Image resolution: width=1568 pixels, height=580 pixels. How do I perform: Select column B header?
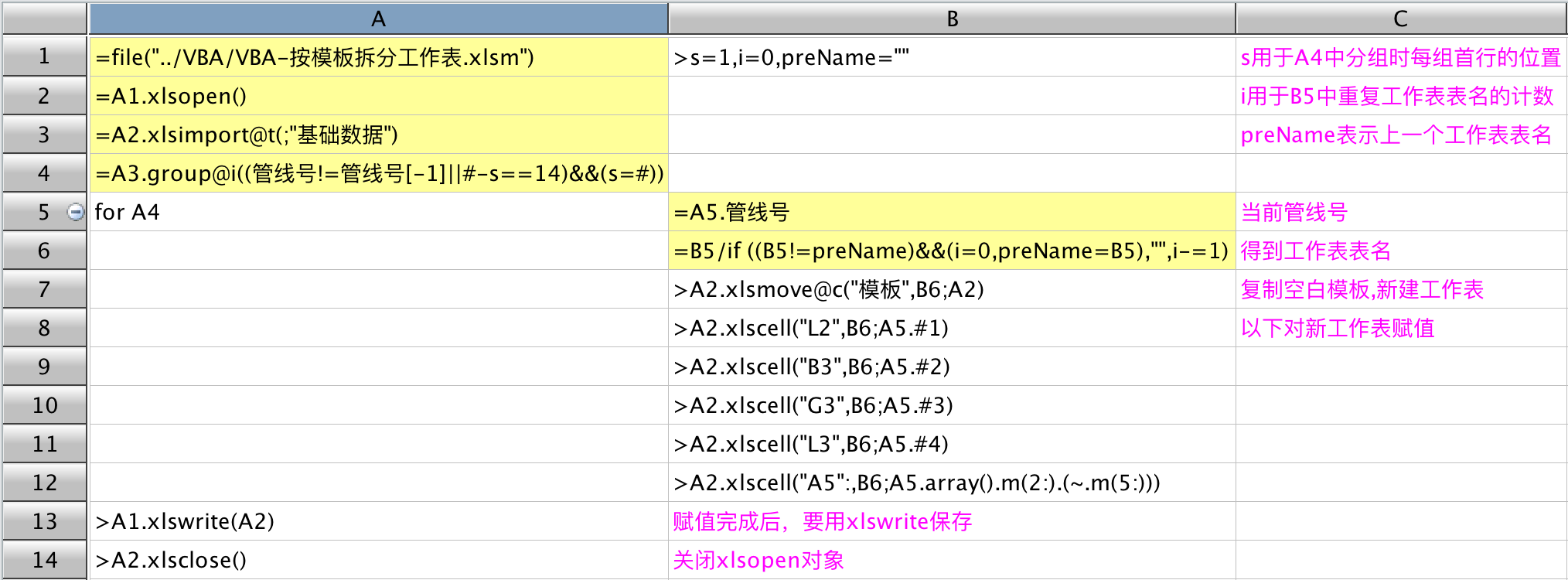click(952, 19)
